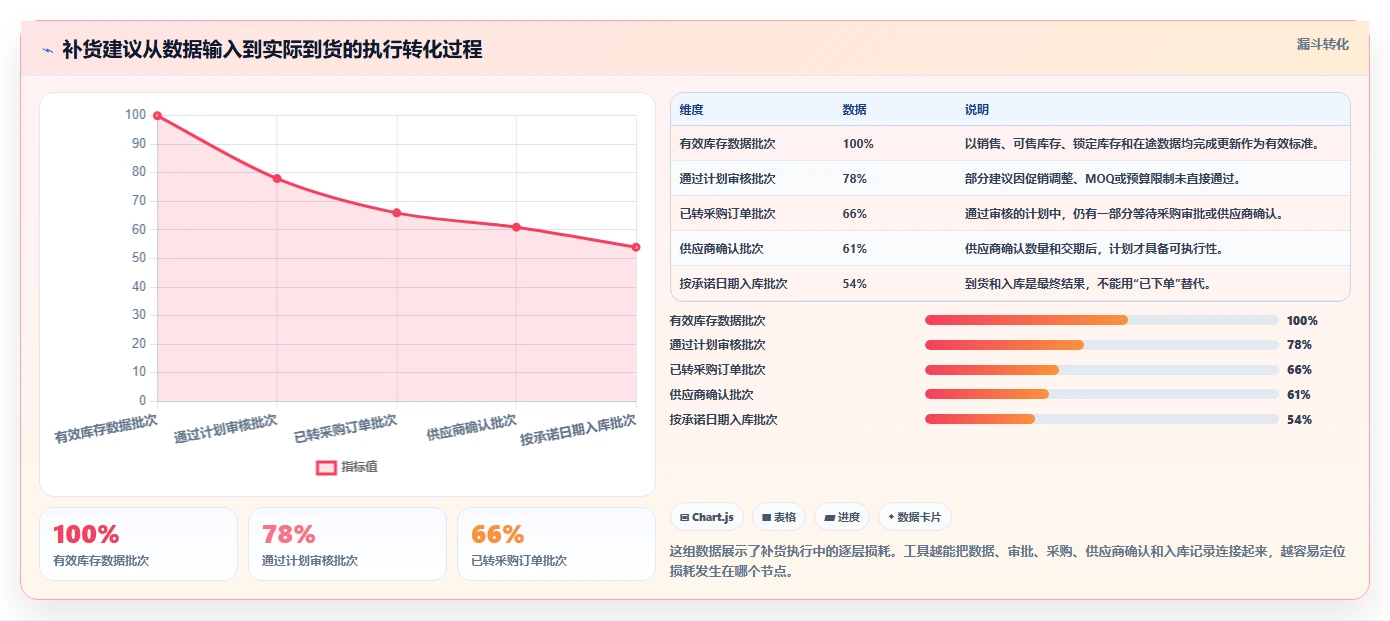
Task: Open the 100% 有效库存数据批次 stat card
Action: 138,544
